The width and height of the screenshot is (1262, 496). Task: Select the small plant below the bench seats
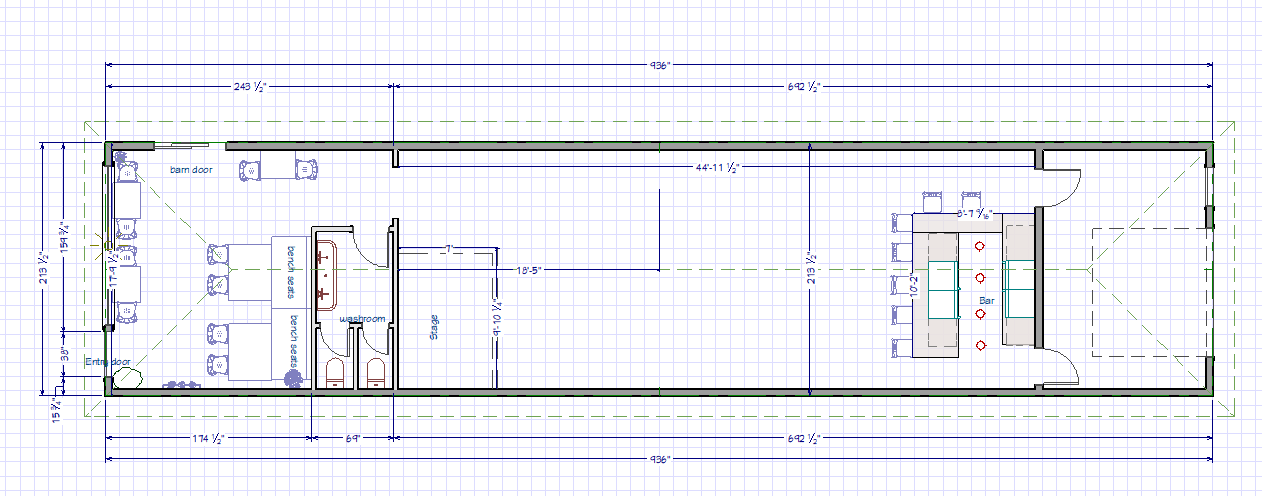tap(294, 378)
